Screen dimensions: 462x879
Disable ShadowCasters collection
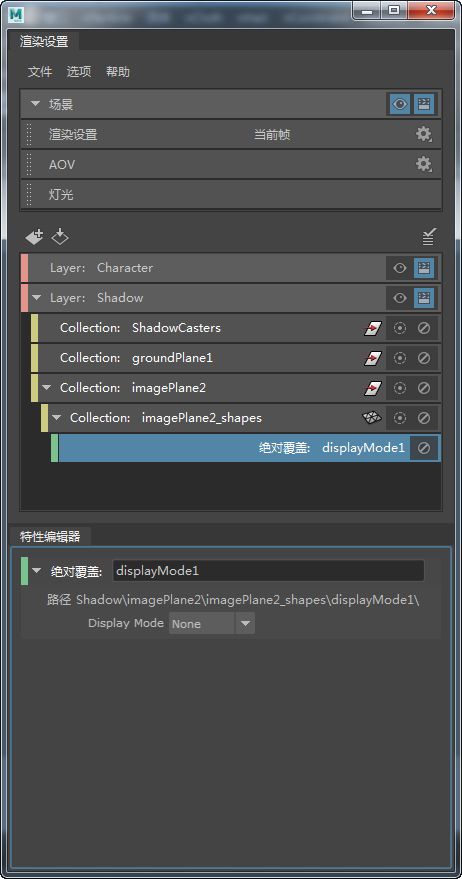tap(424, 328)
